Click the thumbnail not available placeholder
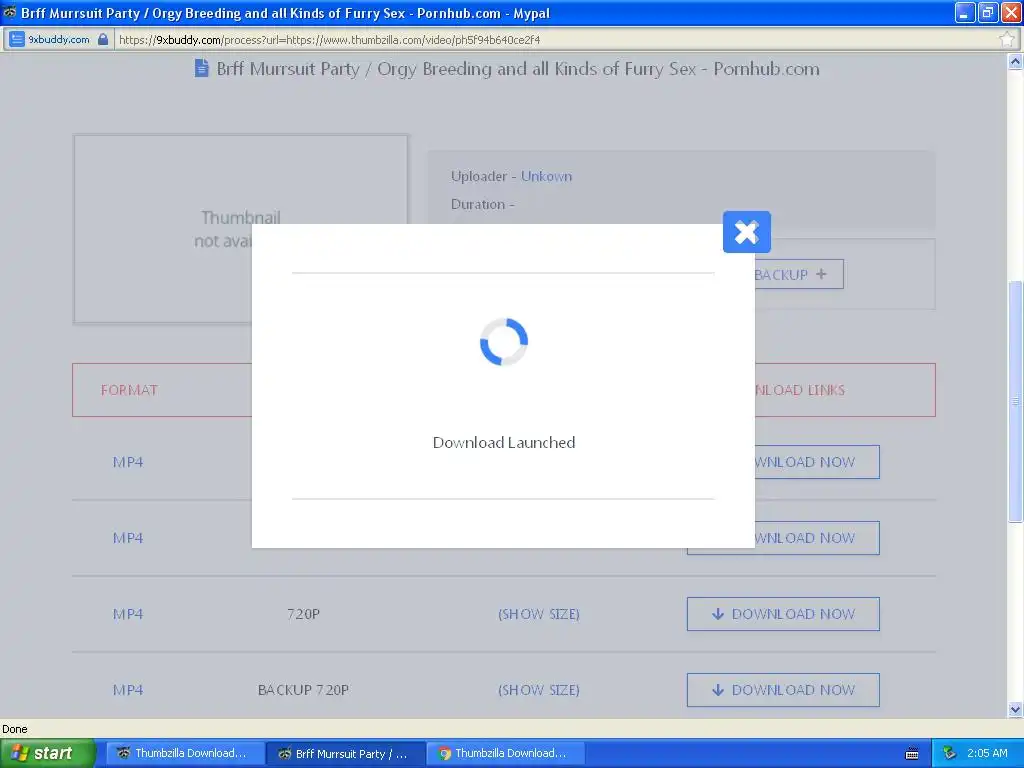 click(x=163, y=229)
